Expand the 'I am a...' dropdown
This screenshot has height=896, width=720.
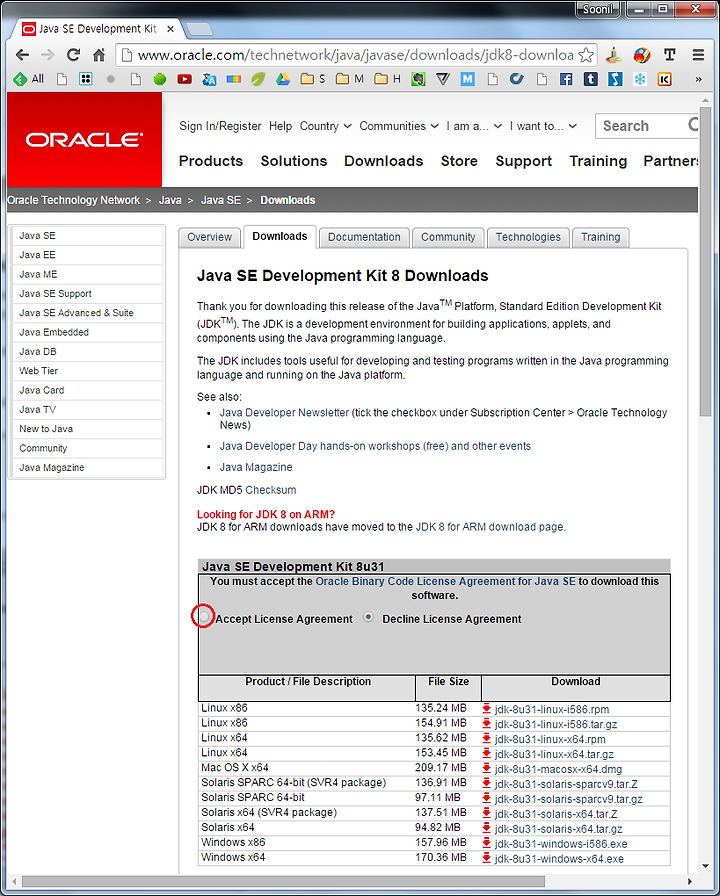coord(474,126)
